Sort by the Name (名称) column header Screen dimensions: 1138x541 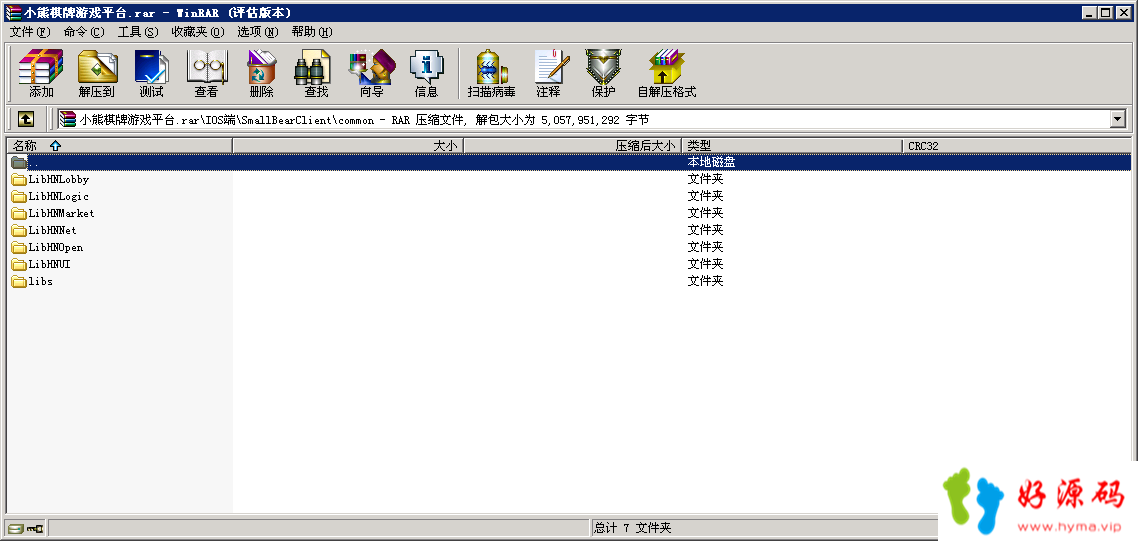(119, 145)
